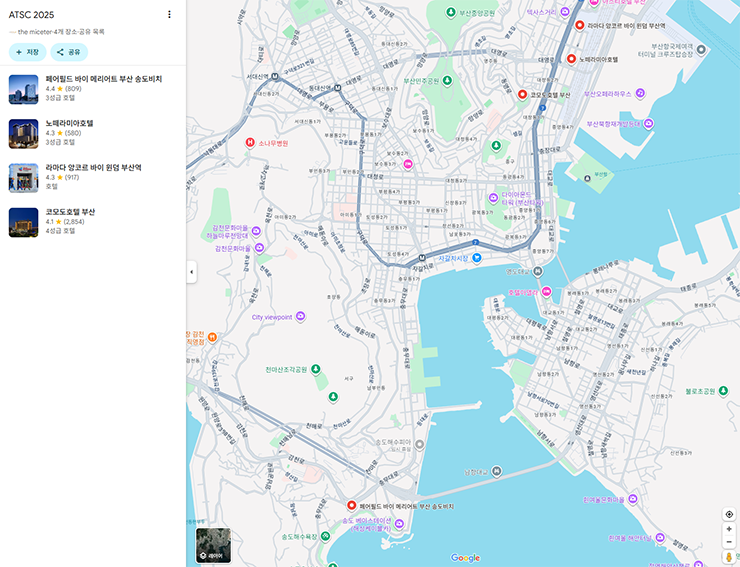The image size is (740, 567).
Task: Zoom in on the map
Action: pyautogui.click(x=729, y=529)
